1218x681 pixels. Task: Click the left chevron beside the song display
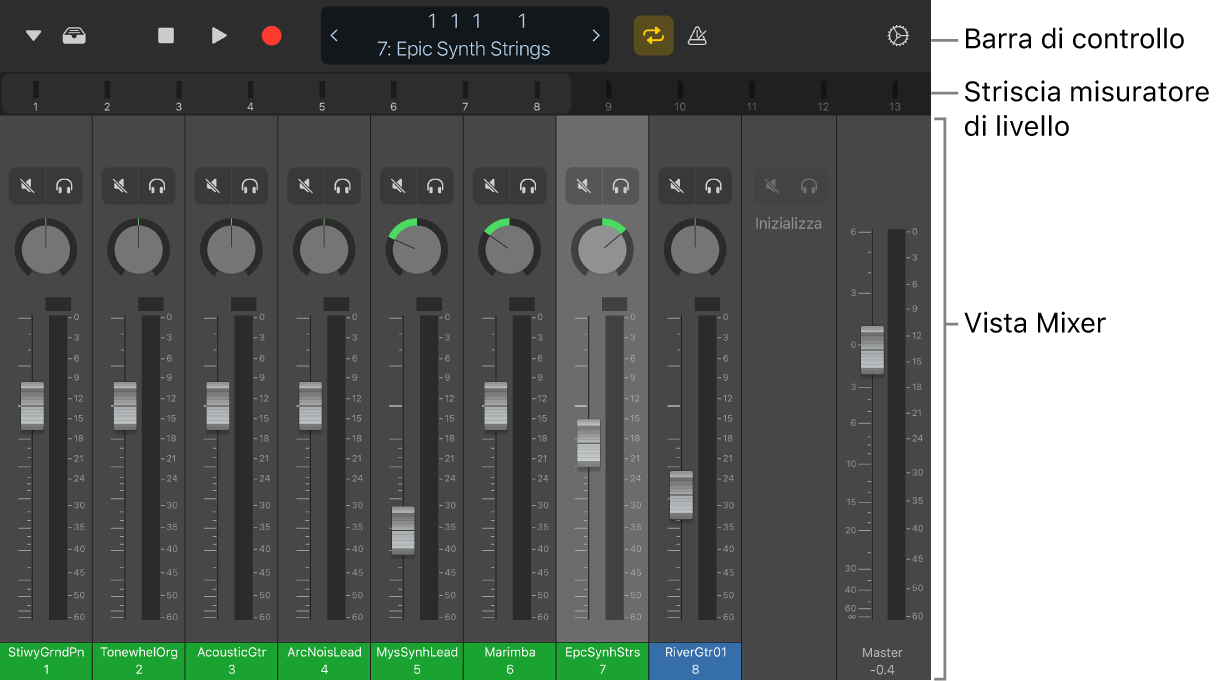coord(334,35)
